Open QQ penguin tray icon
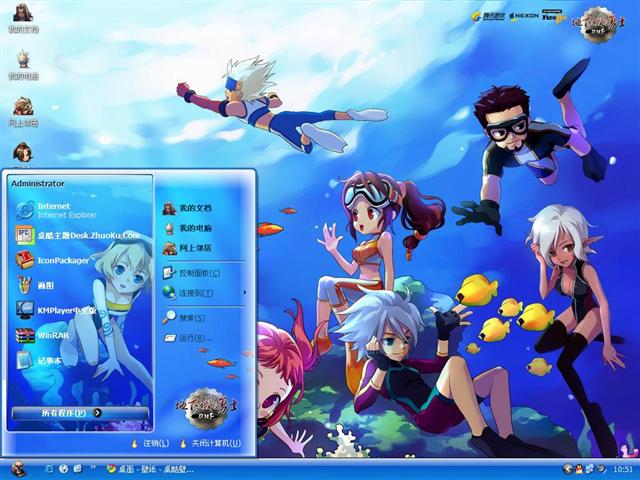 [580, 469]
